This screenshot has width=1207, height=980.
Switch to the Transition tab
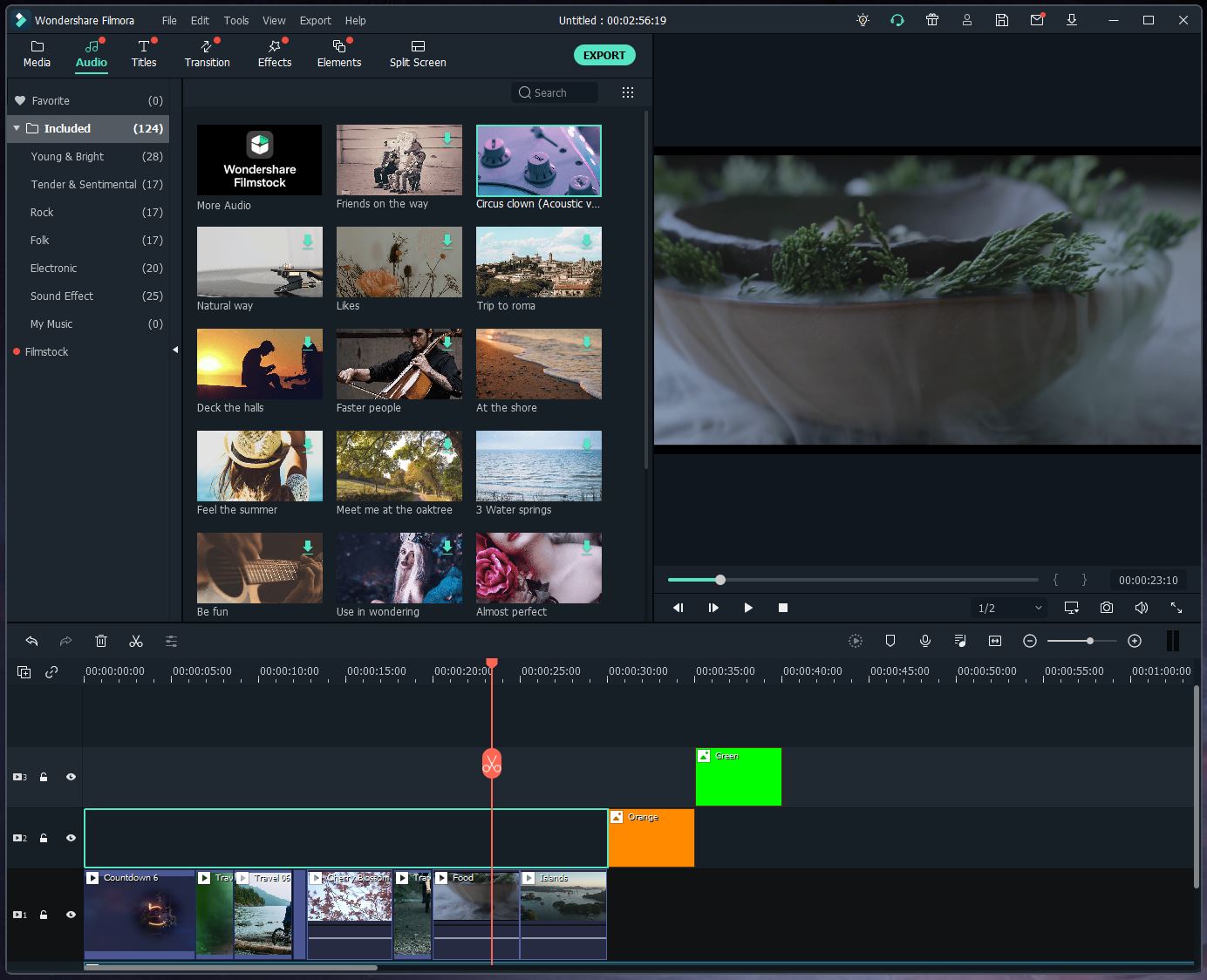coord(207,53)
